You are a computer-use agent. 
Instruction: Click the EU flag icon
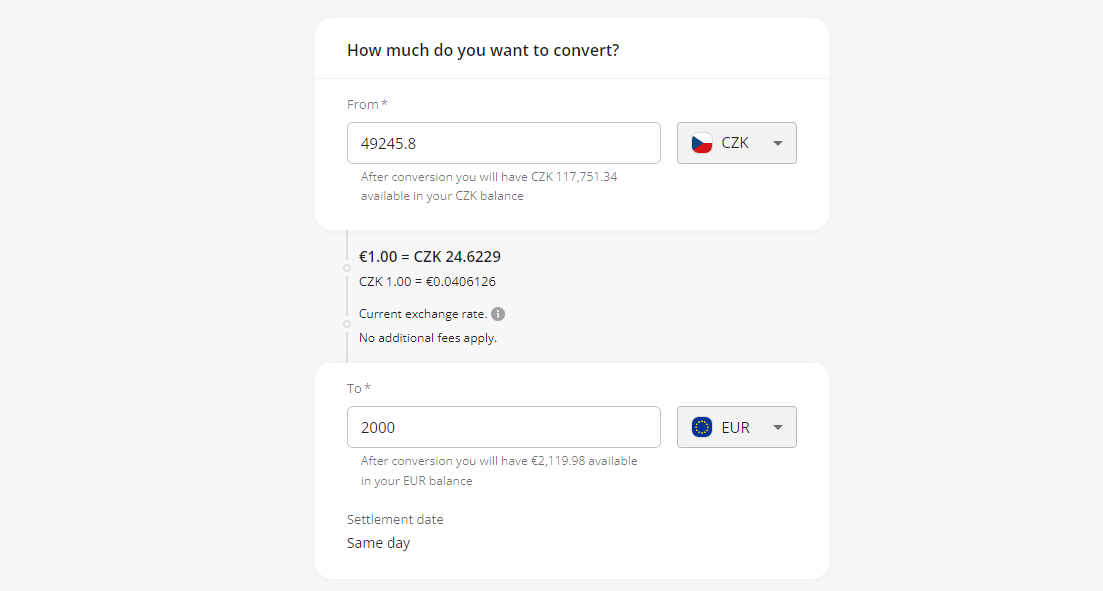[x=701, y=427]
